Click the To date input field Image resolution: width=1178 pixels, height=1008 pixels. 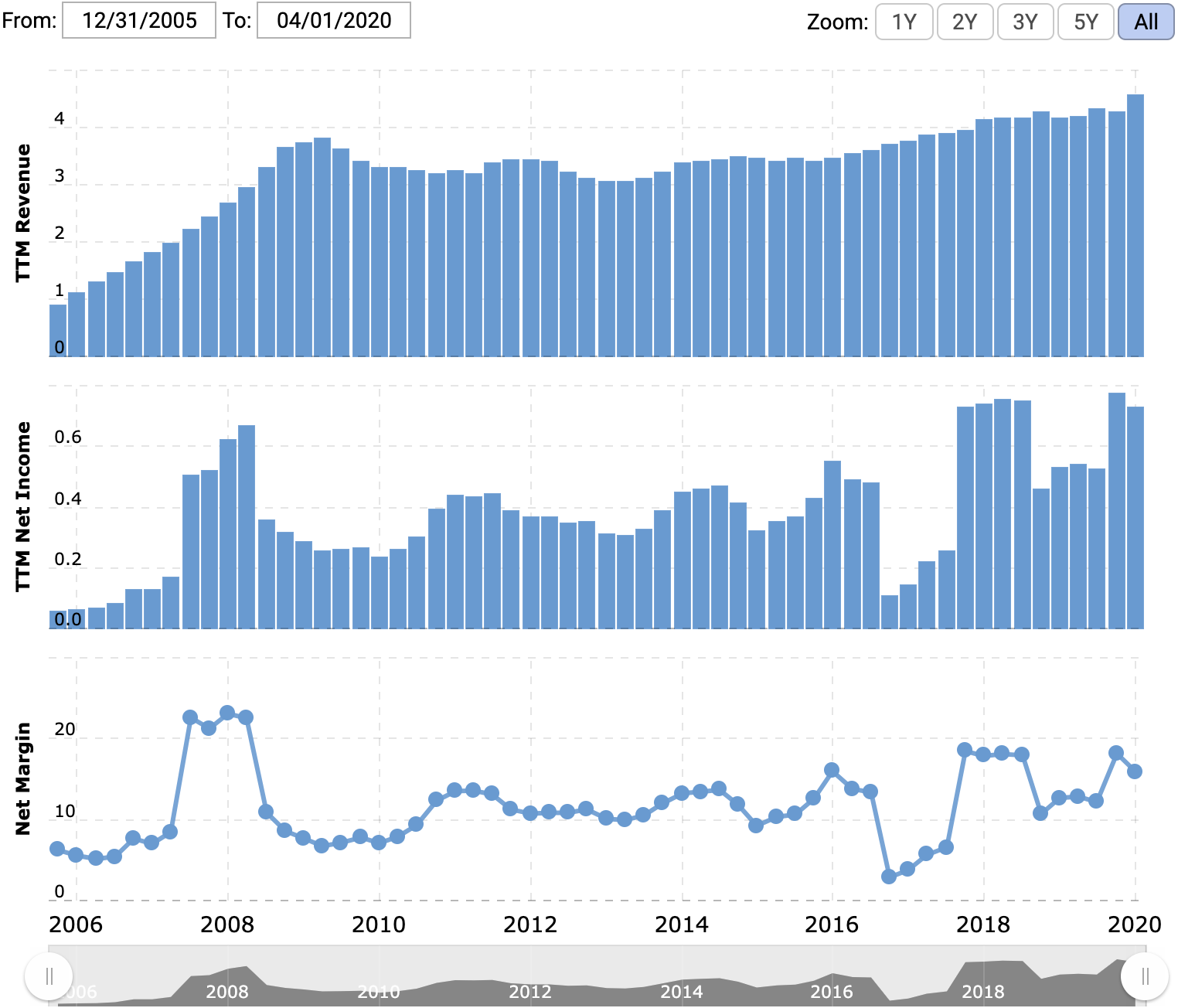click(334, 20)
